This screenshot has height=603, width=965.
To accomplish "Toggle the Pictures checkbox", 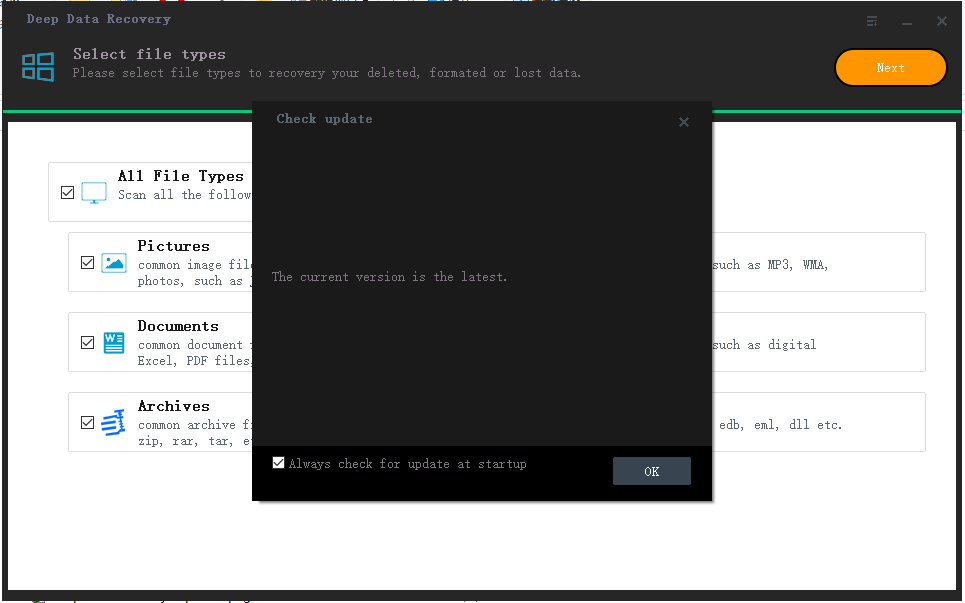I will click(87, 263).
